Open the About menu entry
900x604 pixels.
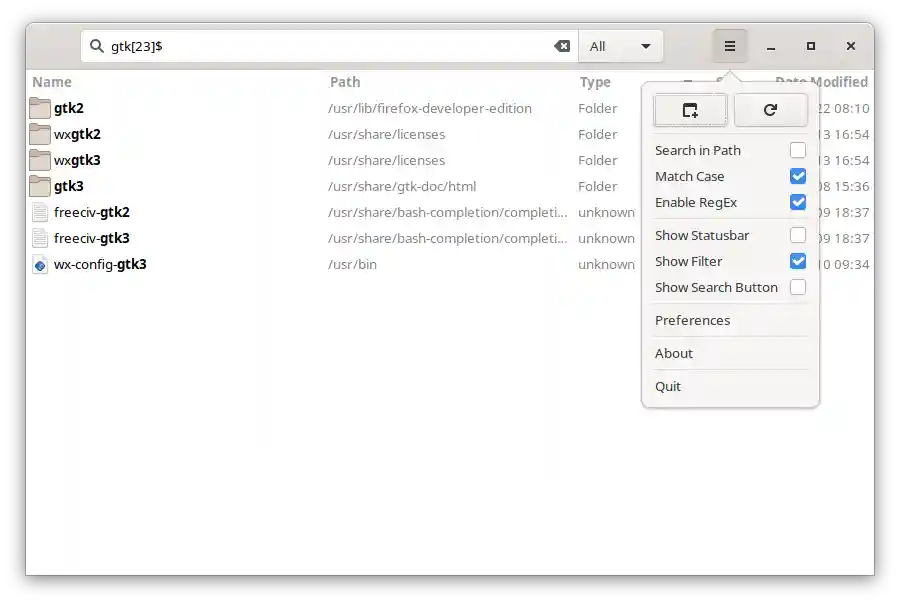click(674, 353)
